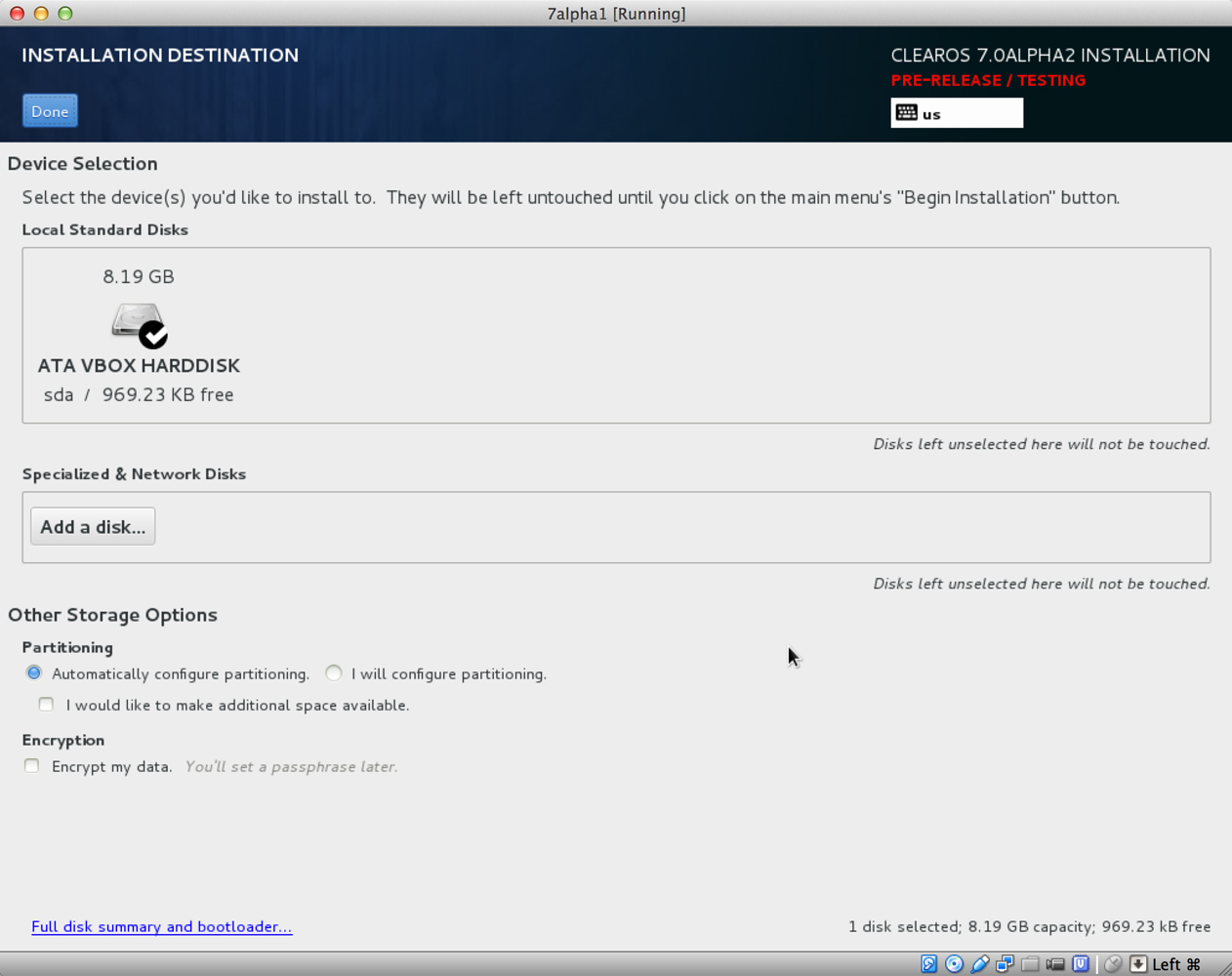Click the Add a disk... button

pos(93,527)
